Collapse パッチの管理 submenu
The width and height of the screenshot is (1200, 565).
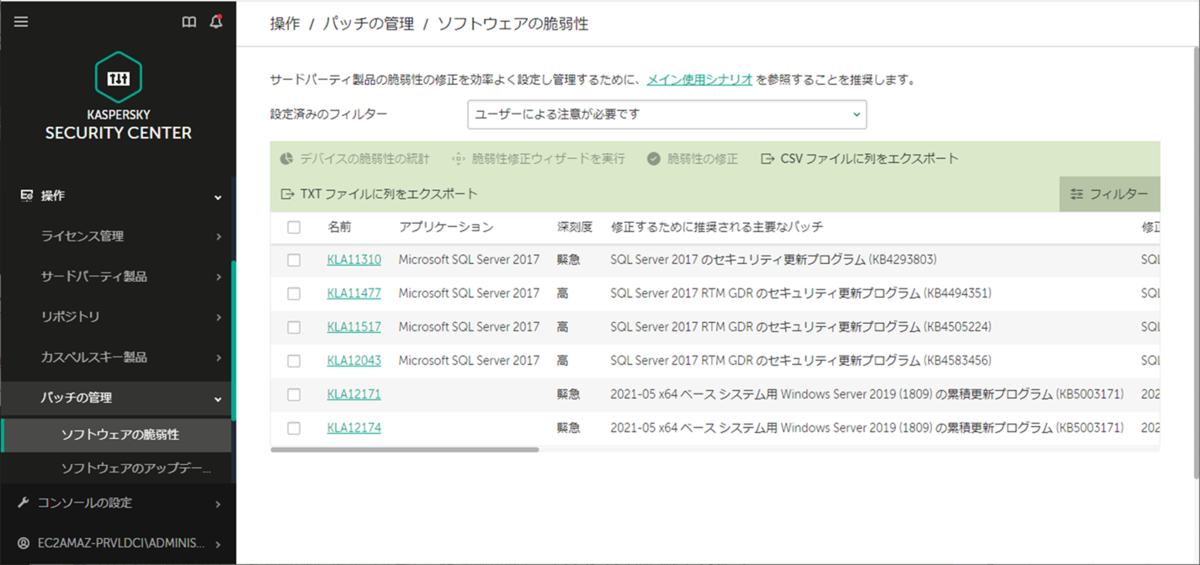[218, 398]
